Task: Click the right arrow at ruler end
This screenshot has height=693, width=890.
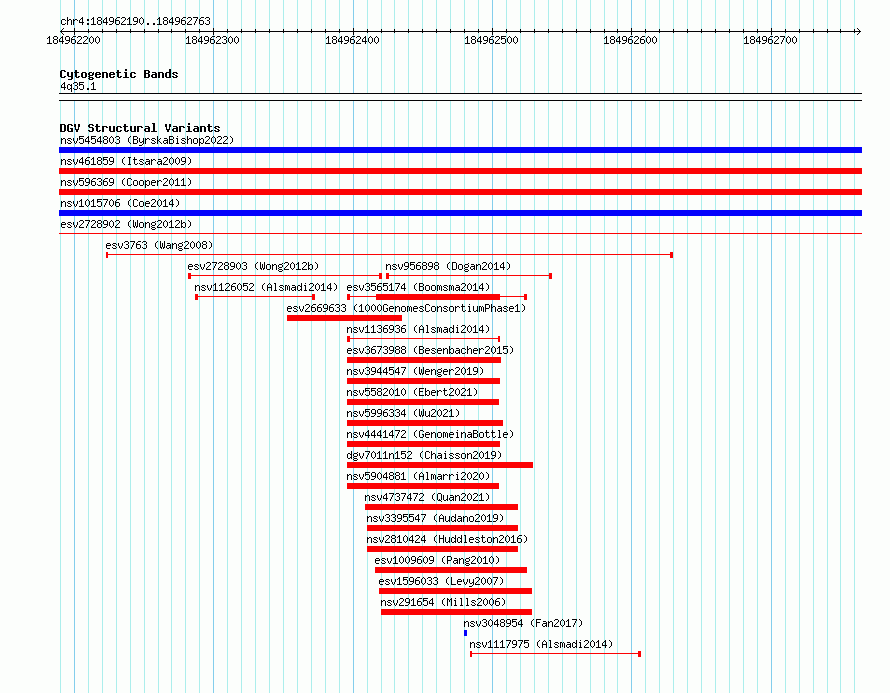Action: point(858,31)
